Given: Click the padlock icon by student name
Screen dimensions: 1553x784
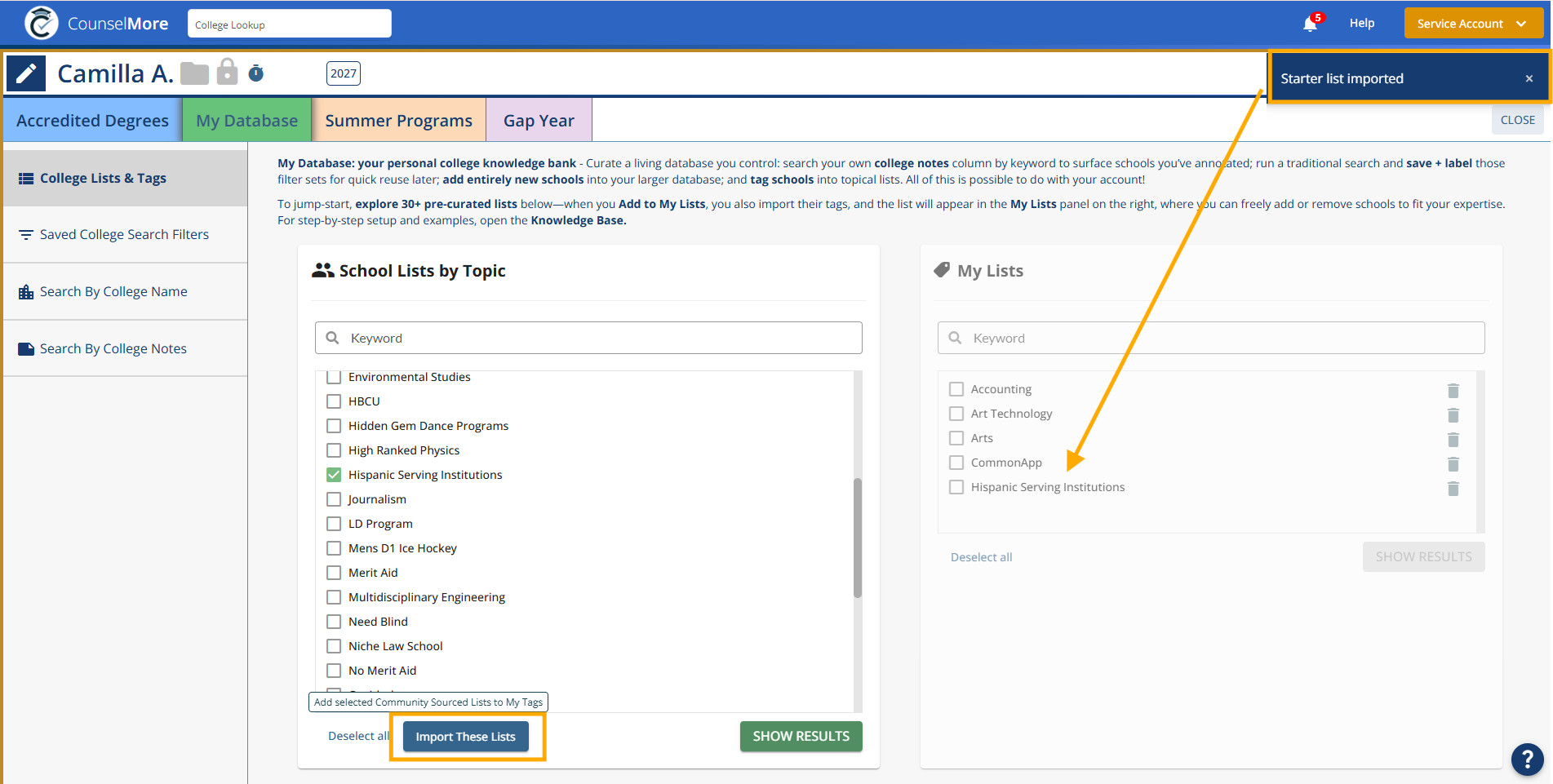Looking at the screenshot, I should tap(228, 72).
